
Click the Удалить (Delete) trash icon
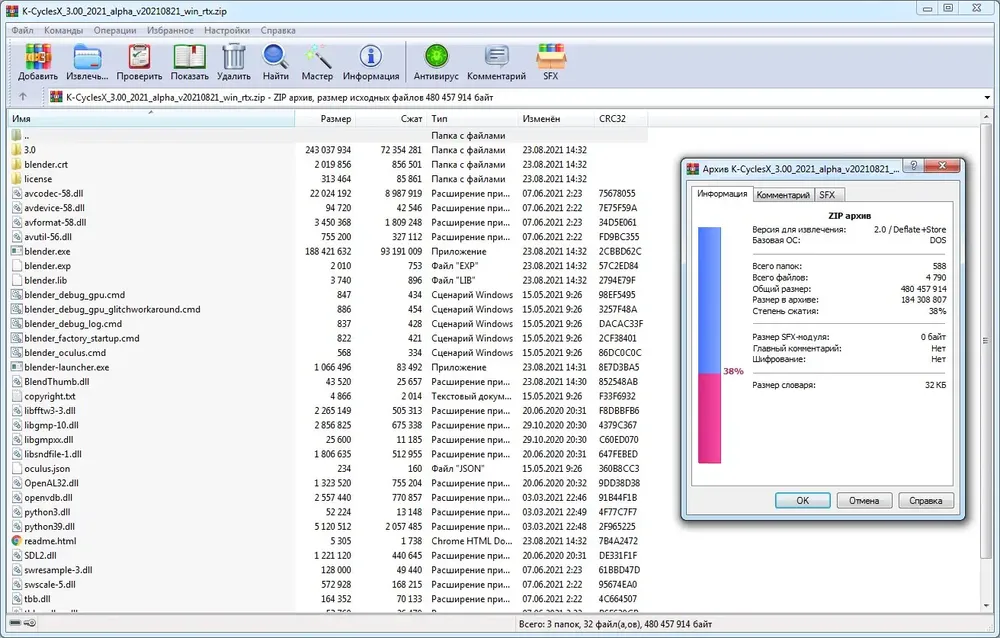click(233, 57)
